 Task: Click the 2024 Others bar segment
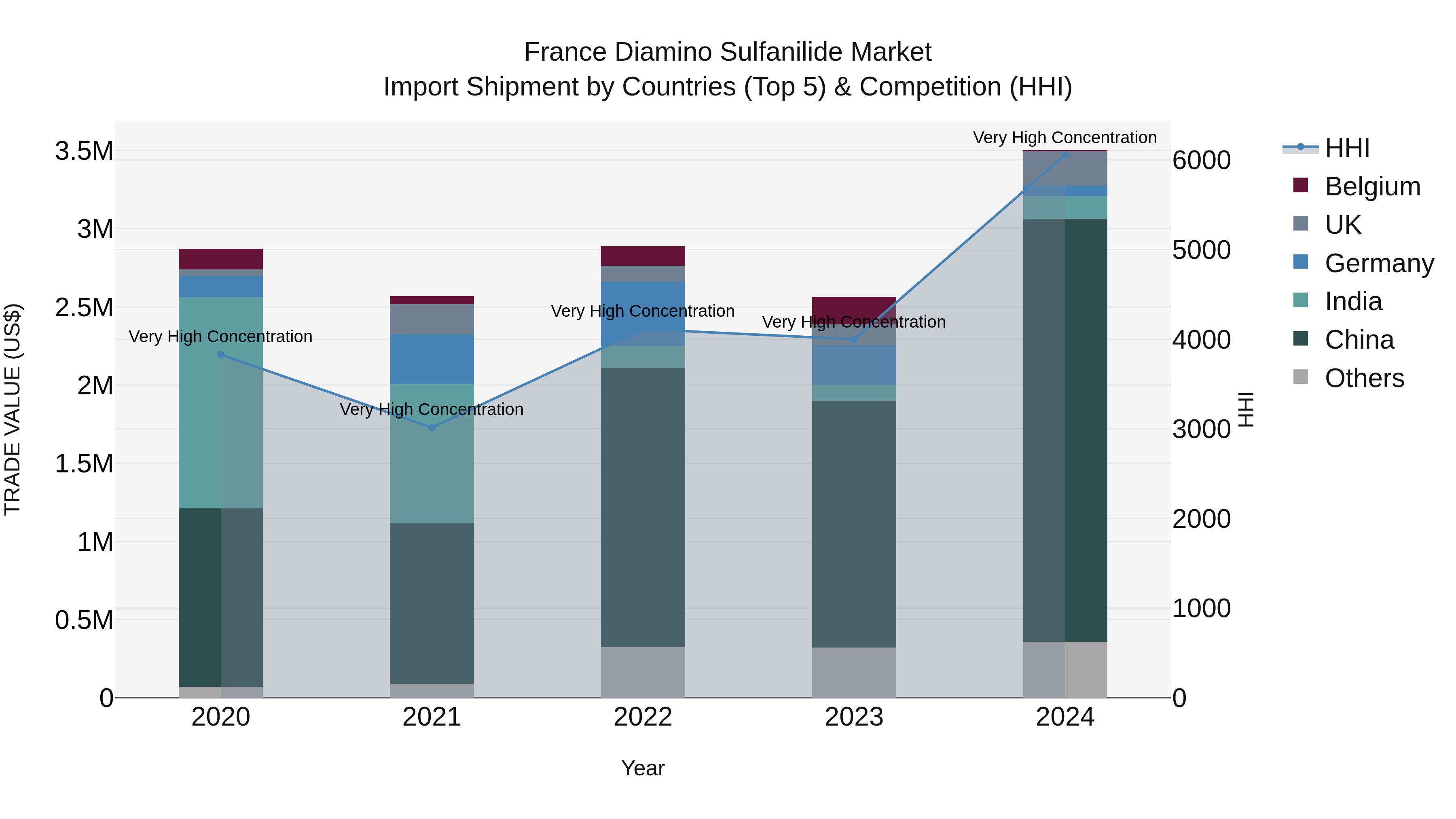(x=1065, y=670)
